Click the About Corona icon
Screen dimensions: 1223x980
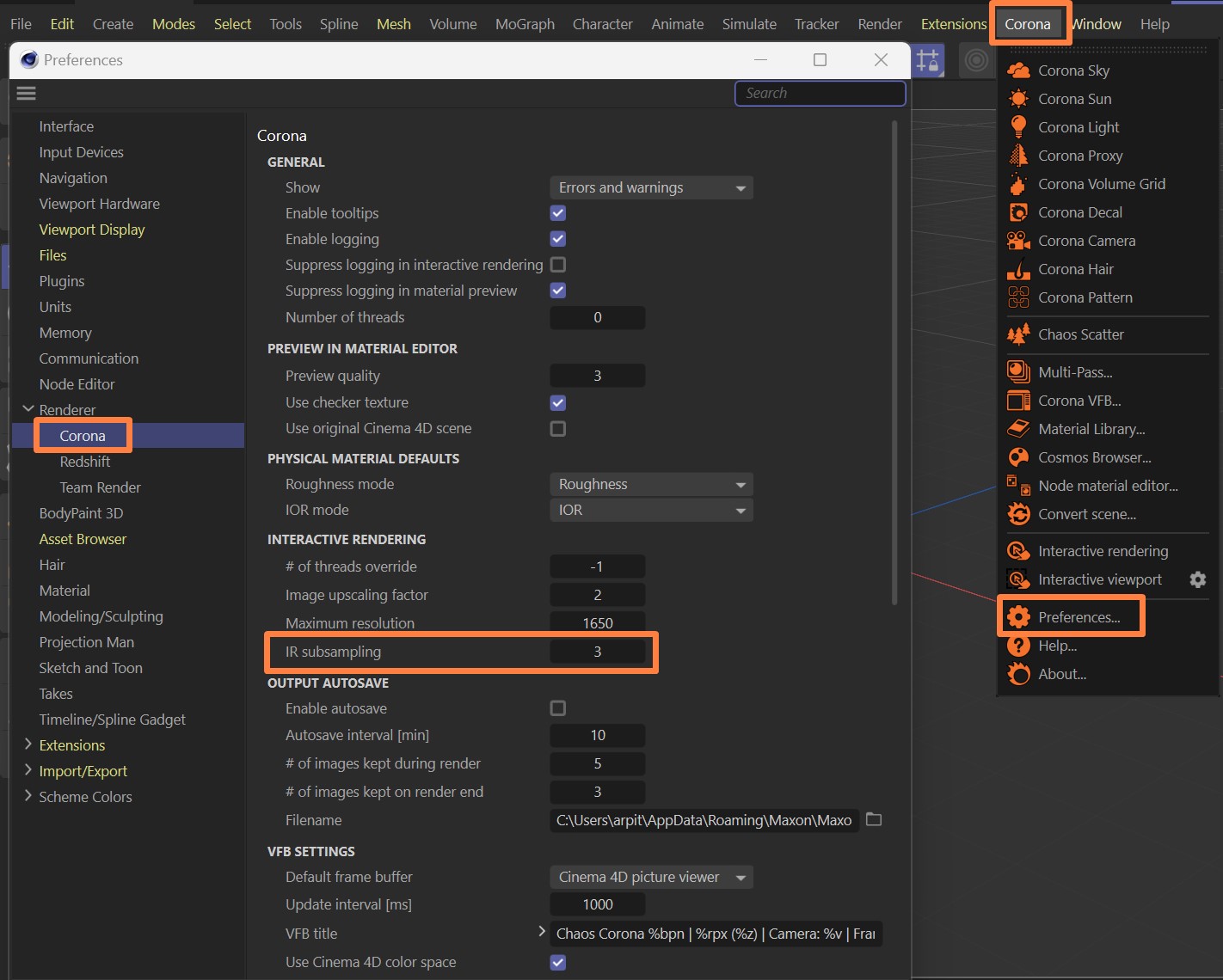(1018, 674)
